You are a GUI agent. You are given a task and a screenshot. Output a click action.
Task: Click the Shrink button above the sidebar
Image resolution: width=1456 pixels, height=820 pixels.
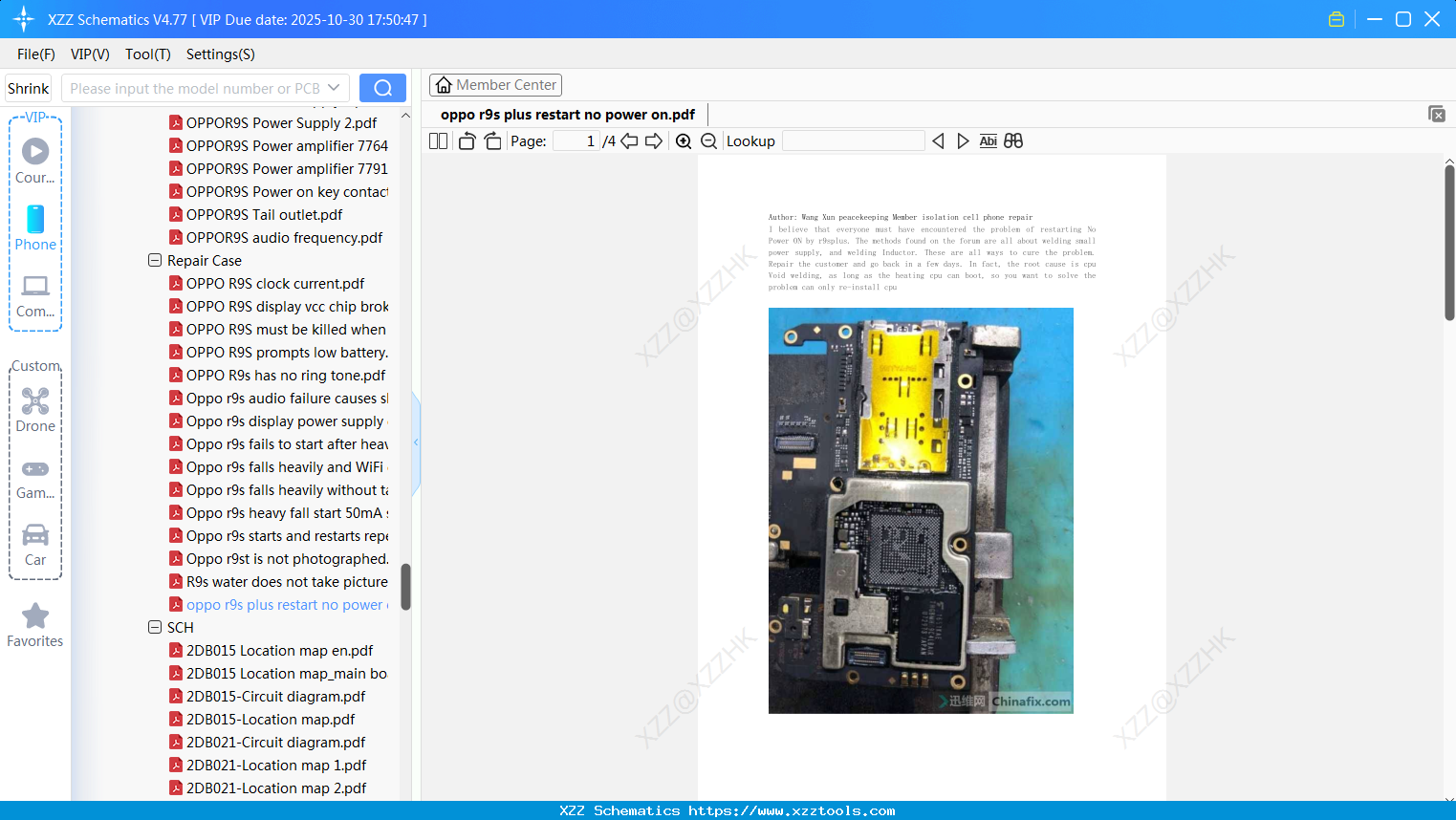click(x=28, y=88)
